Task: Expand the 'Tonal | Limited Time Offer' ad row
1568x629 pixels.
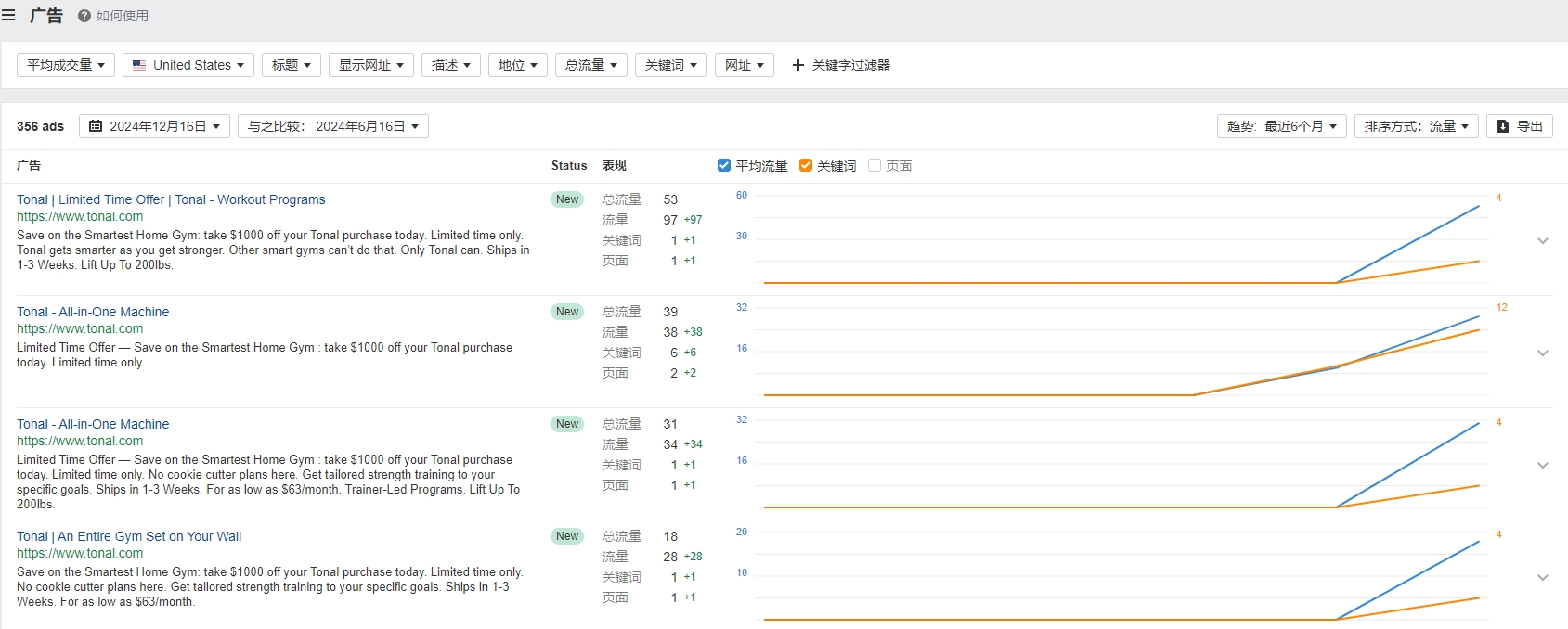Action: pos(1543,240)
